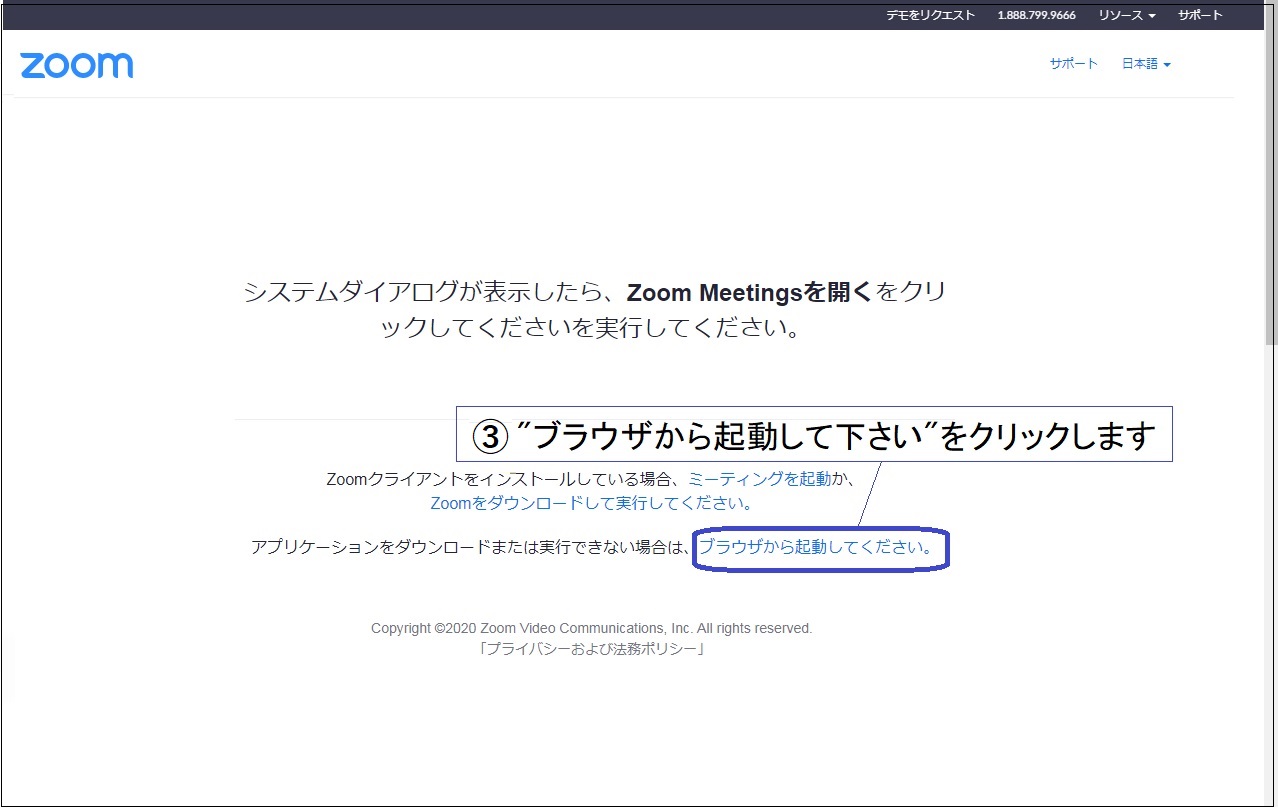
Task: Expand the 日本語 language dropdown
Action: [1145, 64]
